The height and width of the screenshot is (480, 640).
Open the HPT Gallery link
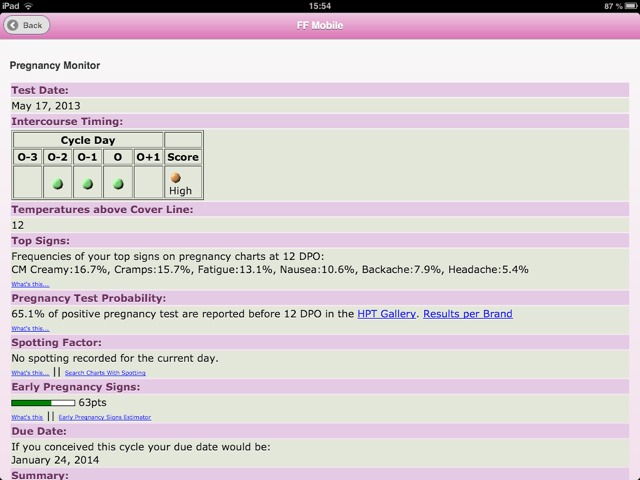(387, 314)
